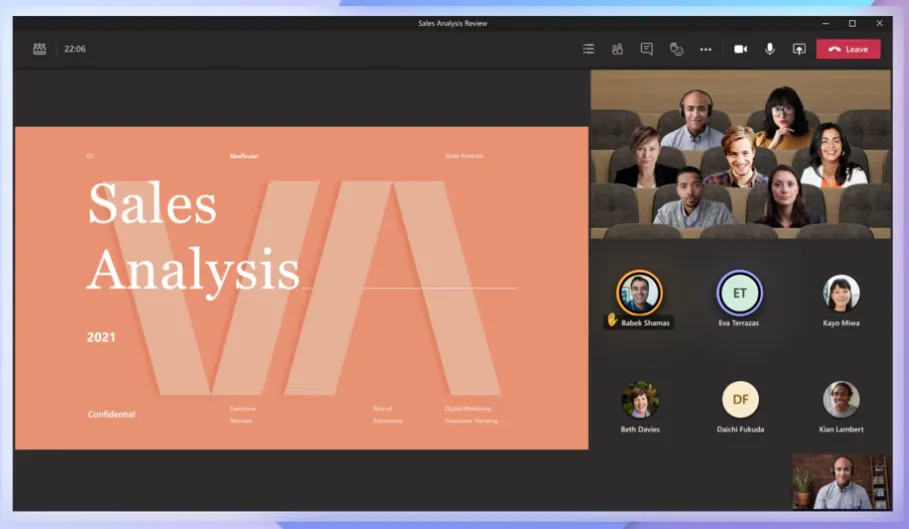Click the Sales Analysis Review window title

[x=453, y=23]
